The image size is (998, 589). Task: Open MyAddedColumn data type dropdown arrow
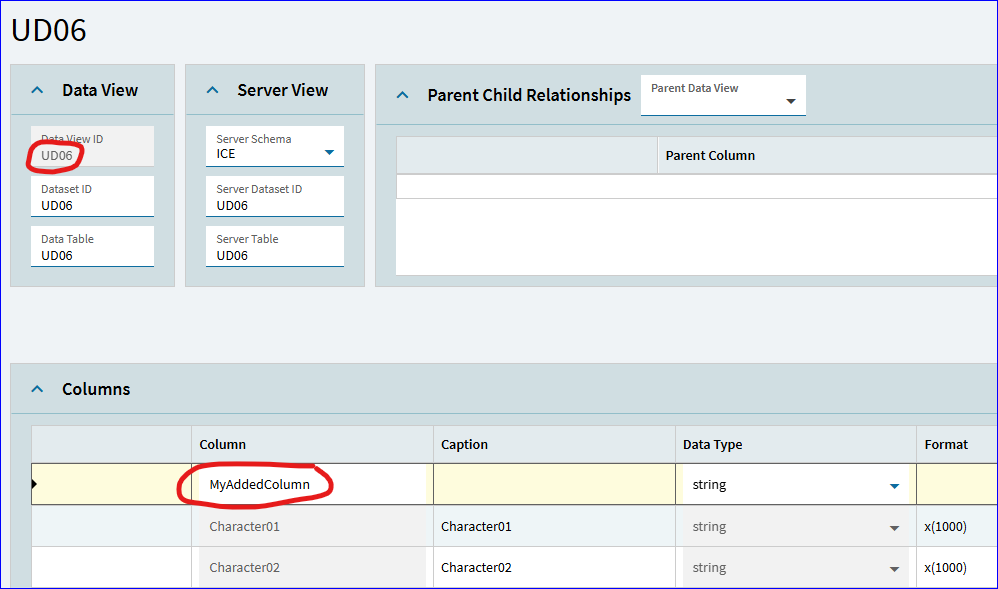tap(894, 486)
